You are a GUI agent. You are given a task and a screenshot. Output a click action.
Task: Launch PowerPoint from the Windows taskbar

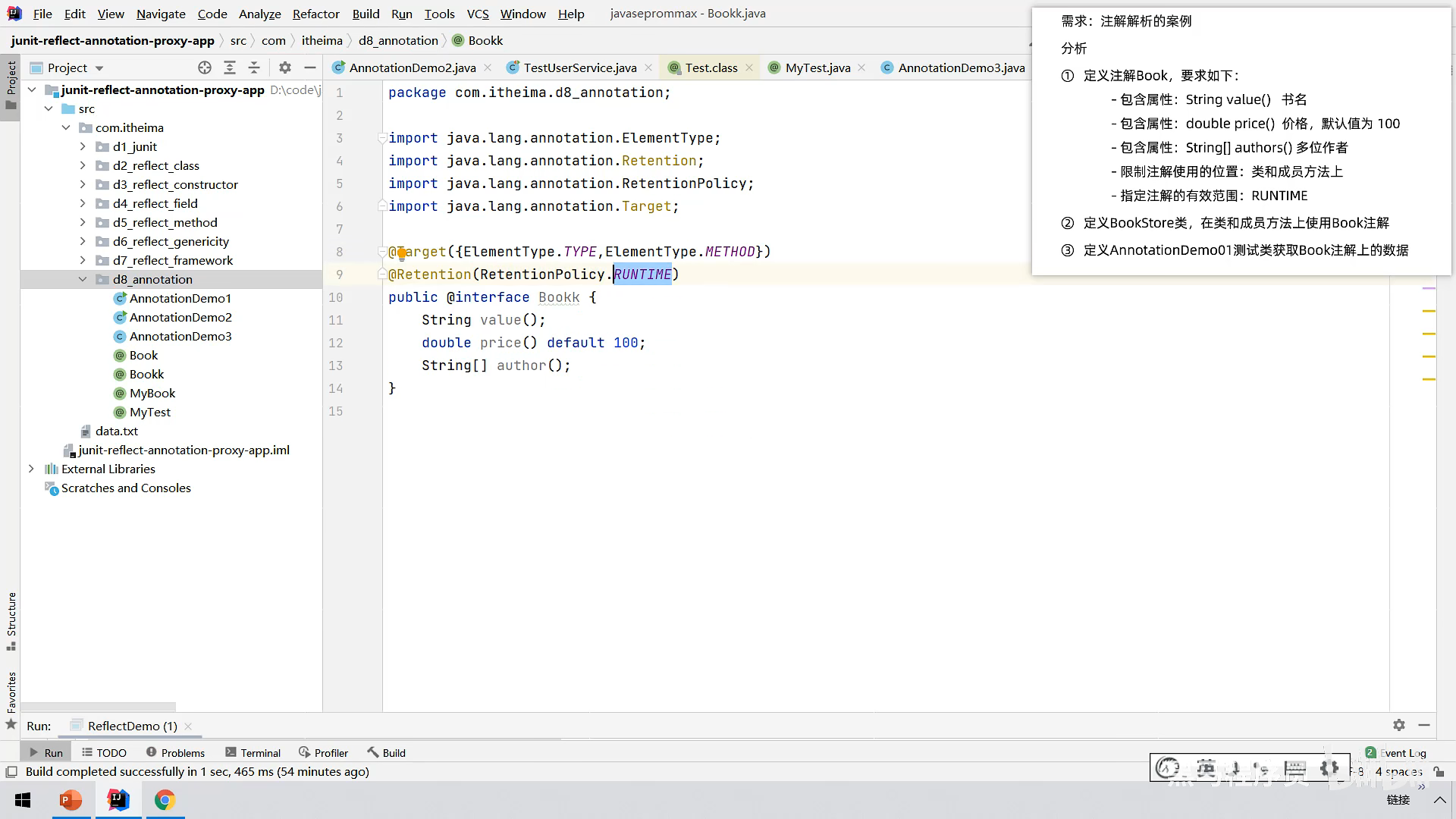71,800
